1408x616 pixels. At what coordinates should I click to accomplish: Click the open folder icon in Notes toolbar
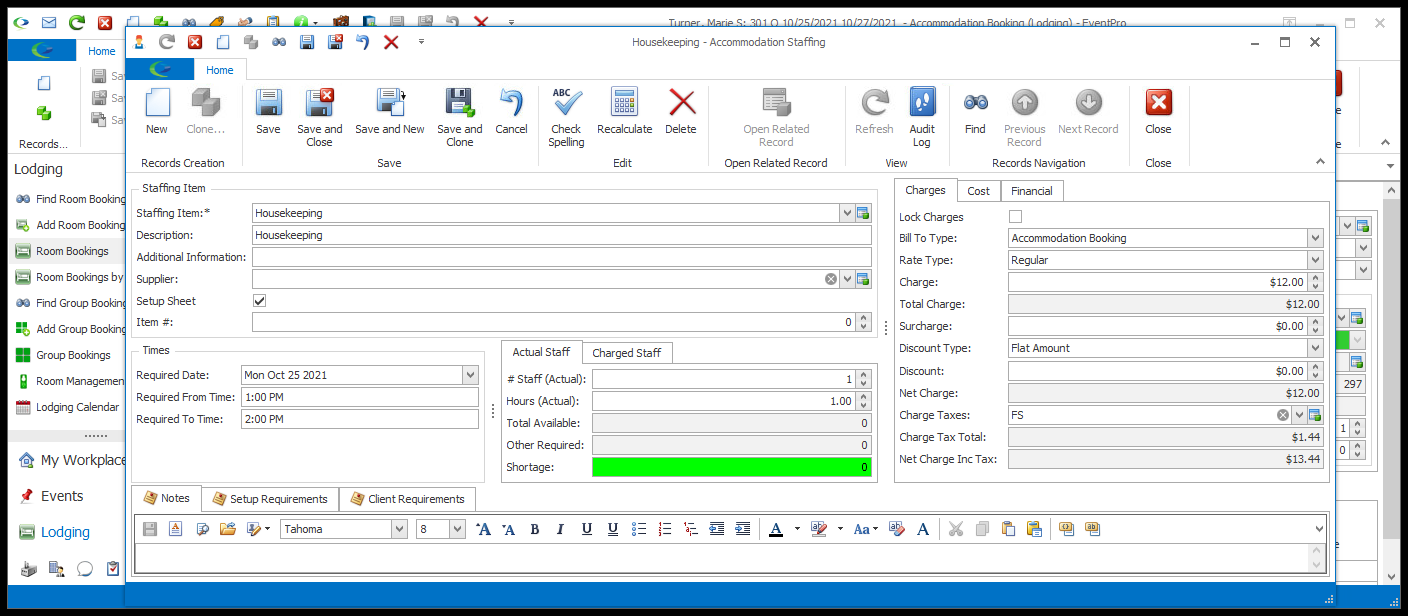[x=228, y=529]
